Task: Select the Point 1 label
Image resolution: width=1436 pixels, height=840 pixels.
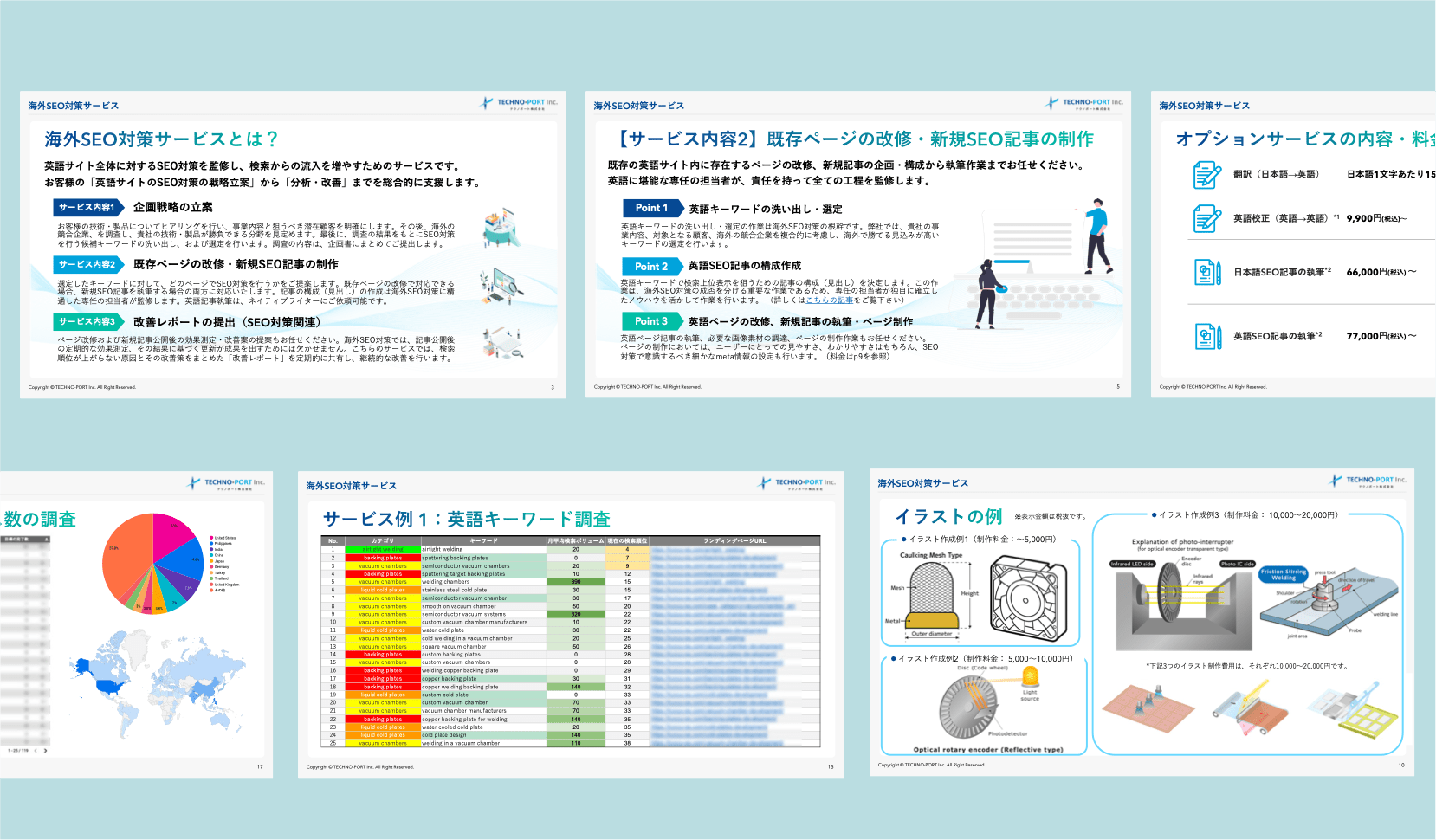Action: (651, 209)
